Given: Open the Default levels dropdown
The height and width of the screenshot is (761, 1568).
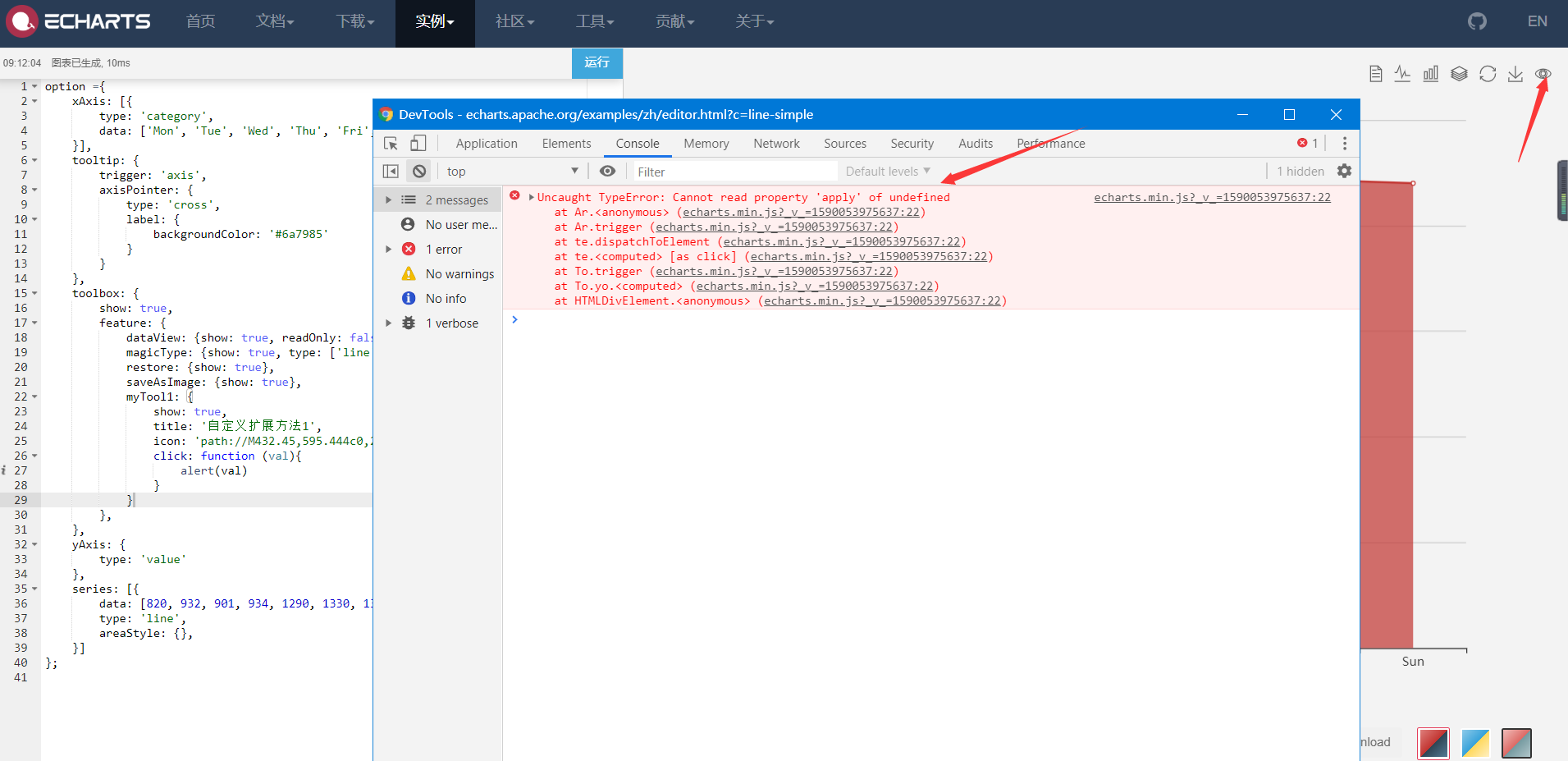Looking at the screenshot, I should (887, 171).
